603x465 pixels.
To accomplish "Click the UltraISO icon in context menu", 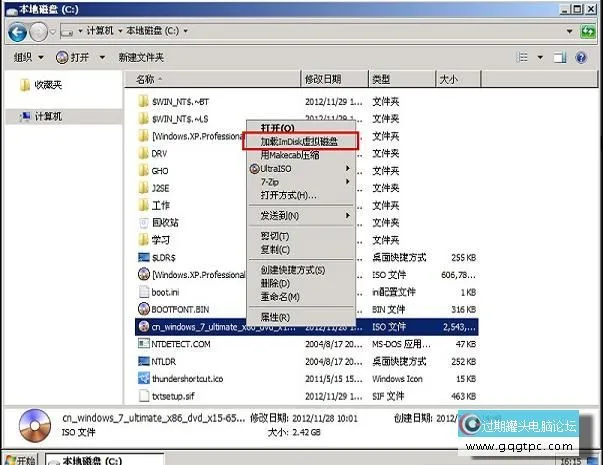I will (x=254, y=168).
